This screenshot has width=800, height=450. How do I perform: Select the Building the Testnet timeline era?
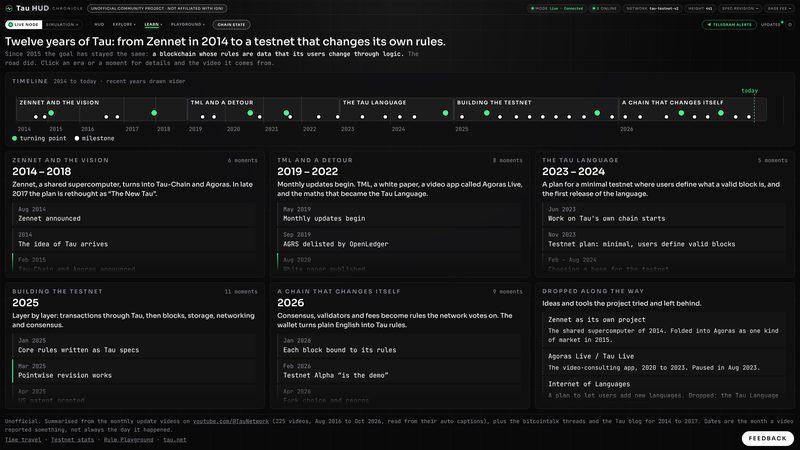(x=536, y=109)
